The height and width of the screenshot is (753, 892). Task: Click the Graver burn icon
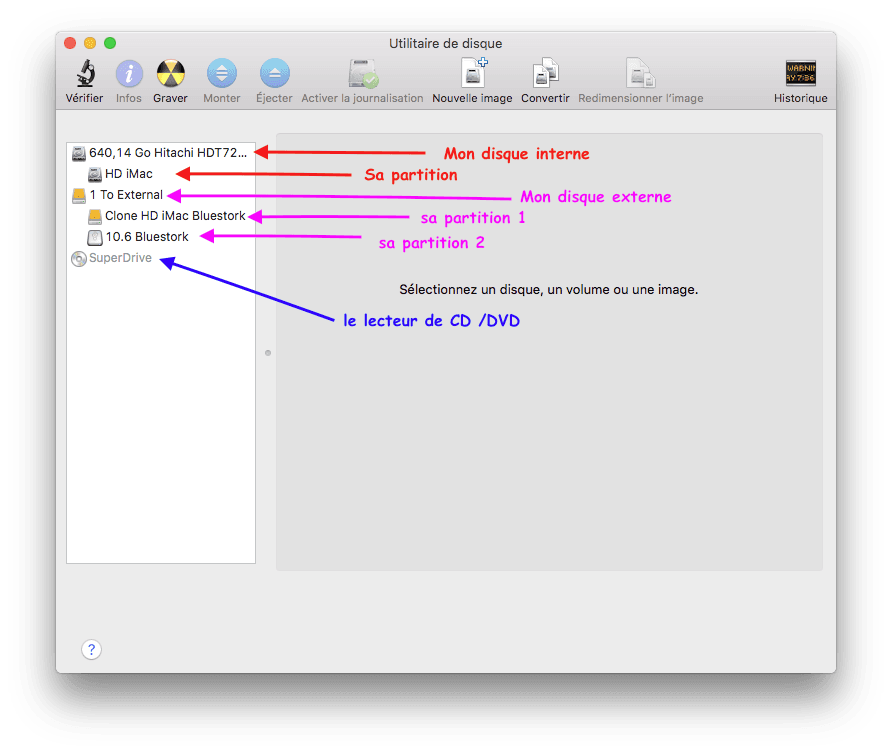(x=170, y=74)
